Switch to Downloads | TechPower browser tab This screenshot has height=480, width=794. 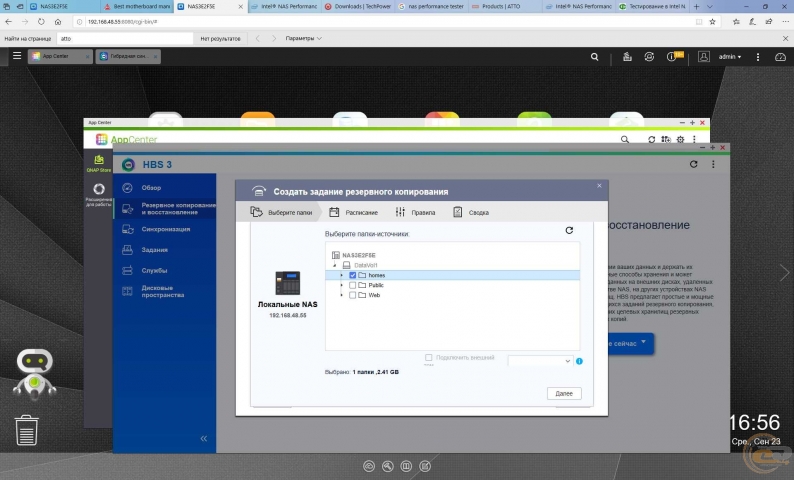click(358, 7)
